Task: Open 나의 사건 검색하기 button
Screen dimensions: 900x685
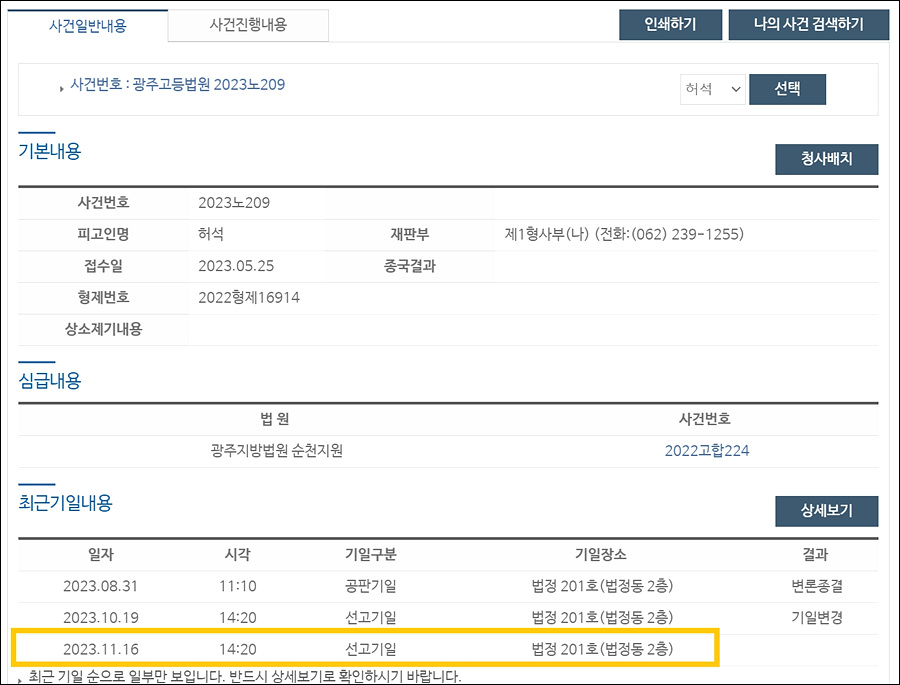Action: point(808,24)
